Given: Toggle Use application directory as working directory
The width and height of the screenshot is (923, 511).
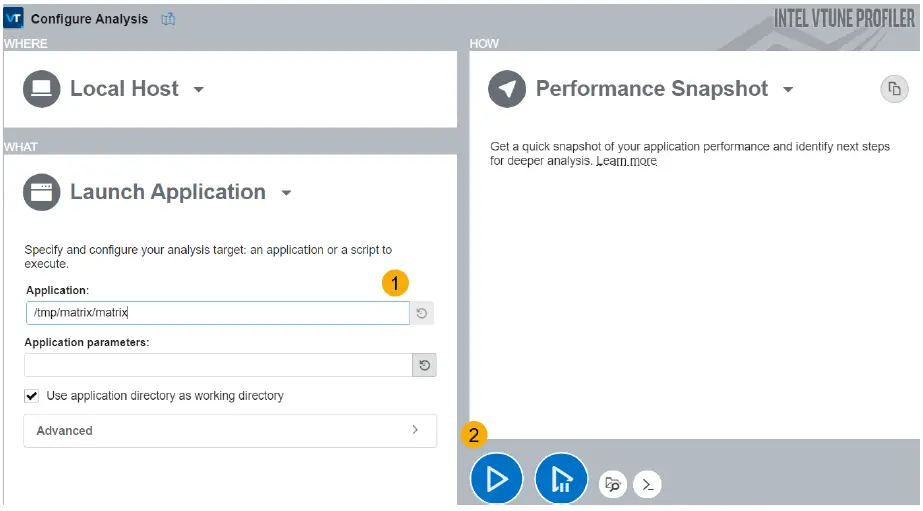Looking at the screenshot, I should (x=32, y=396).
